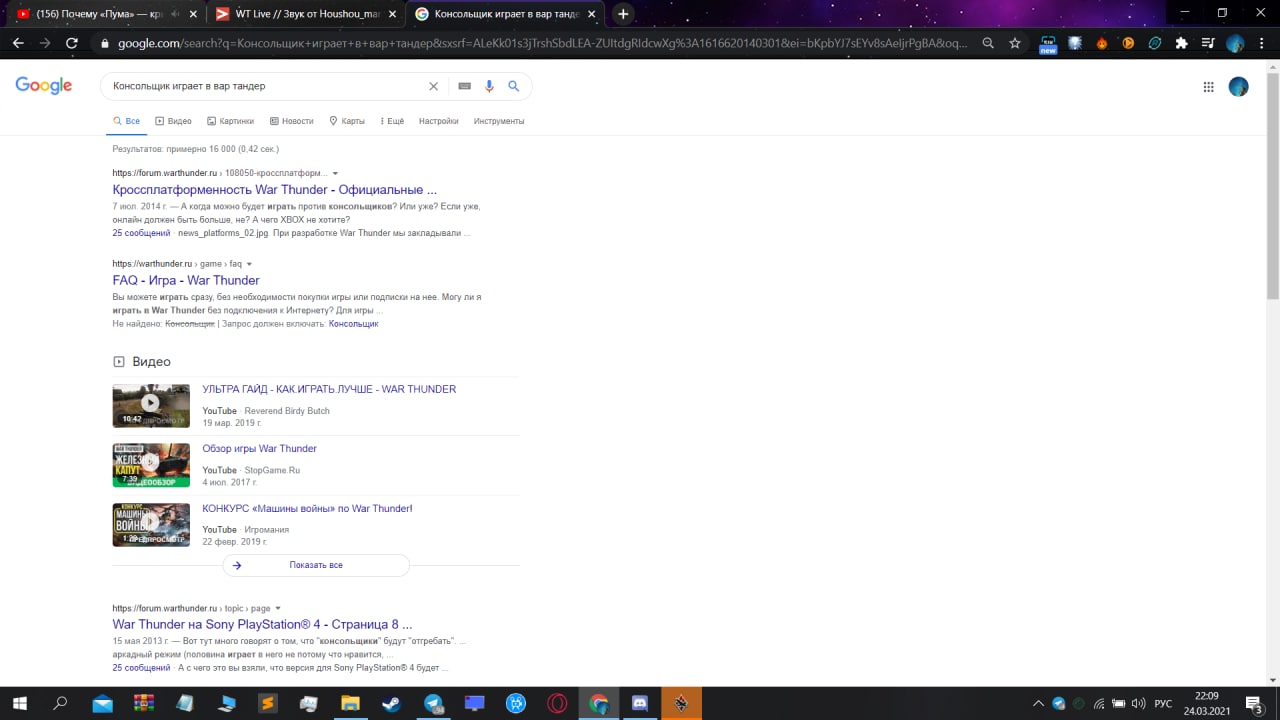Open the 'Ещё' more filters menu

coord(392,121)
